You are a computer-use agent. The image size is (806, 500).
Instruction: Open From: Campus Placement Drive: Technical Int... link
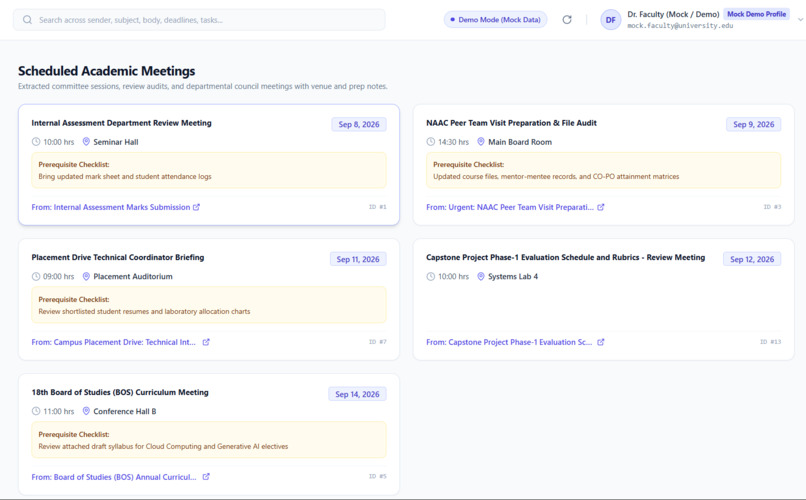[114, 342]
